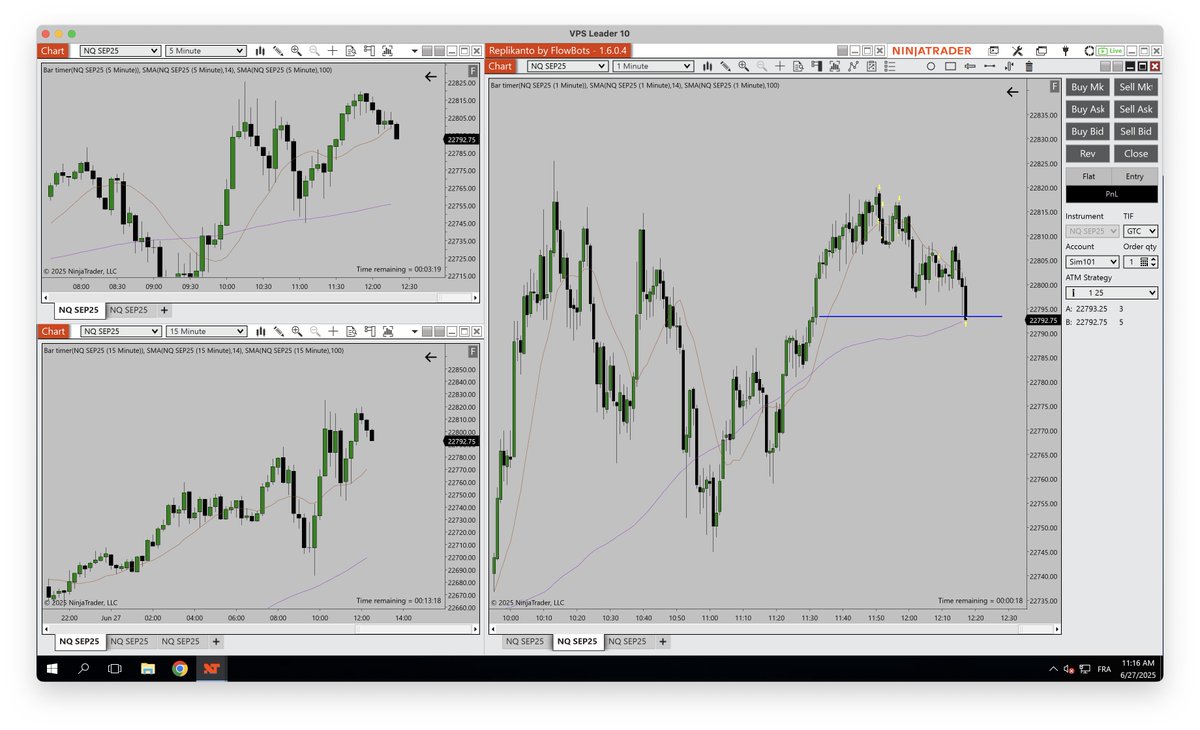Toggle the green Live indicator in NinjaTrader bar
Screen dimensions: 1200x730
[1110, 51]
